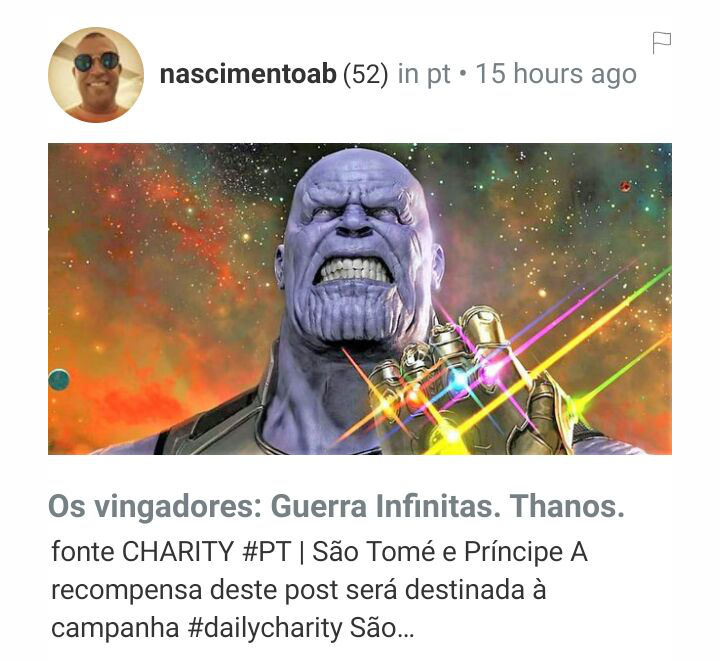Open post titled Os vingadores: Guerra Infinitas
720x661 pixels.
pos(336,506)
